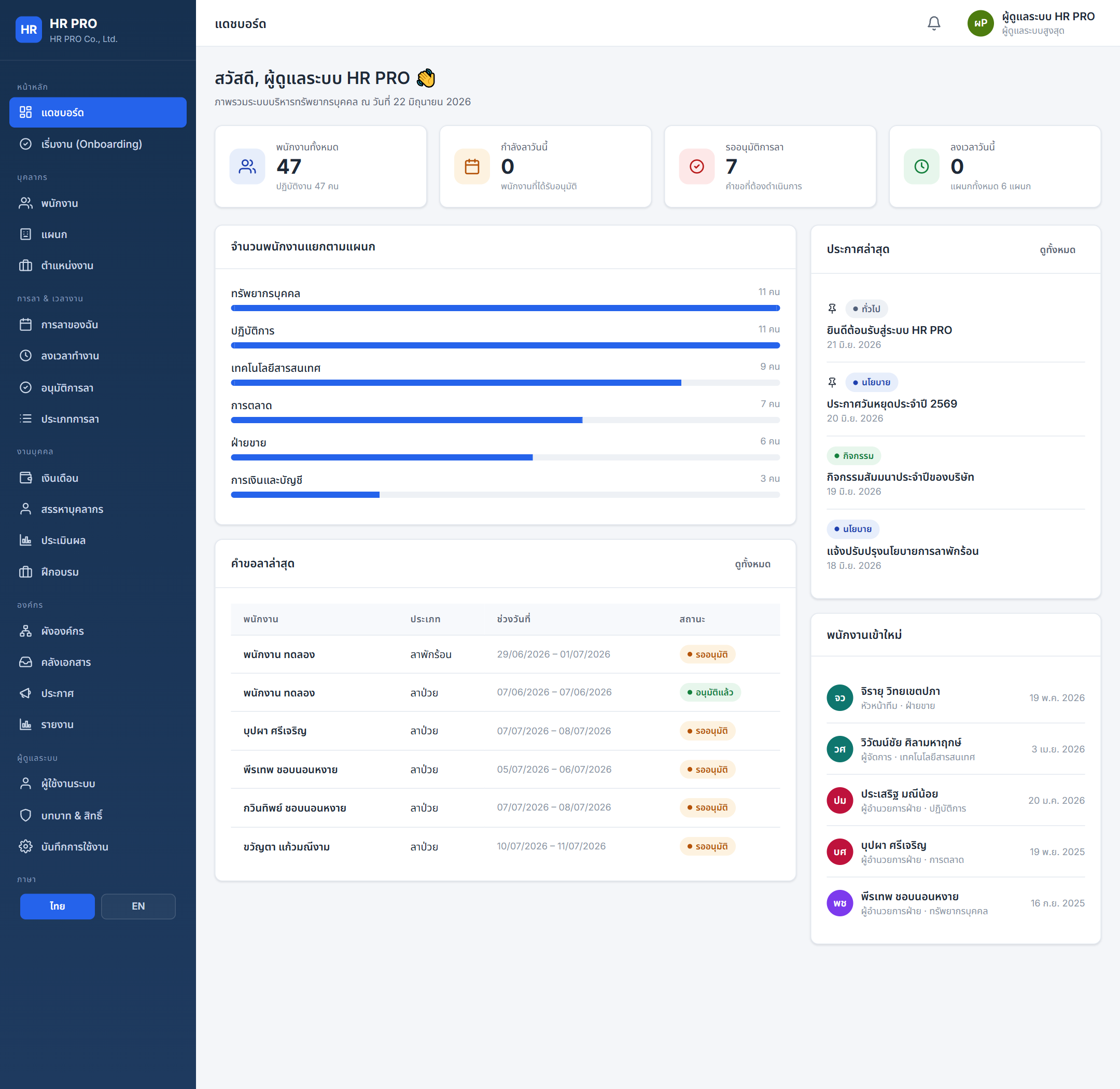Screen dimensions: 1120x1089
Task: Click the ประเภทการลา list icon
Action: point(26,418)
